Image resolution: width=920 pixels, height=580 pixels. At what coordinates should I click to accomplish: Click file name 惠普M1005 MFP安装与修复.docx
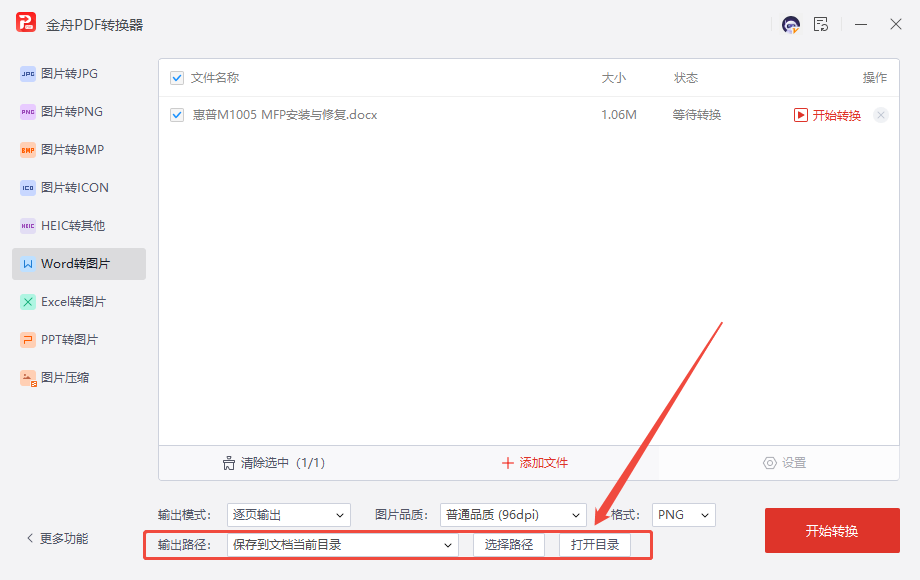[x=285, y=115]
